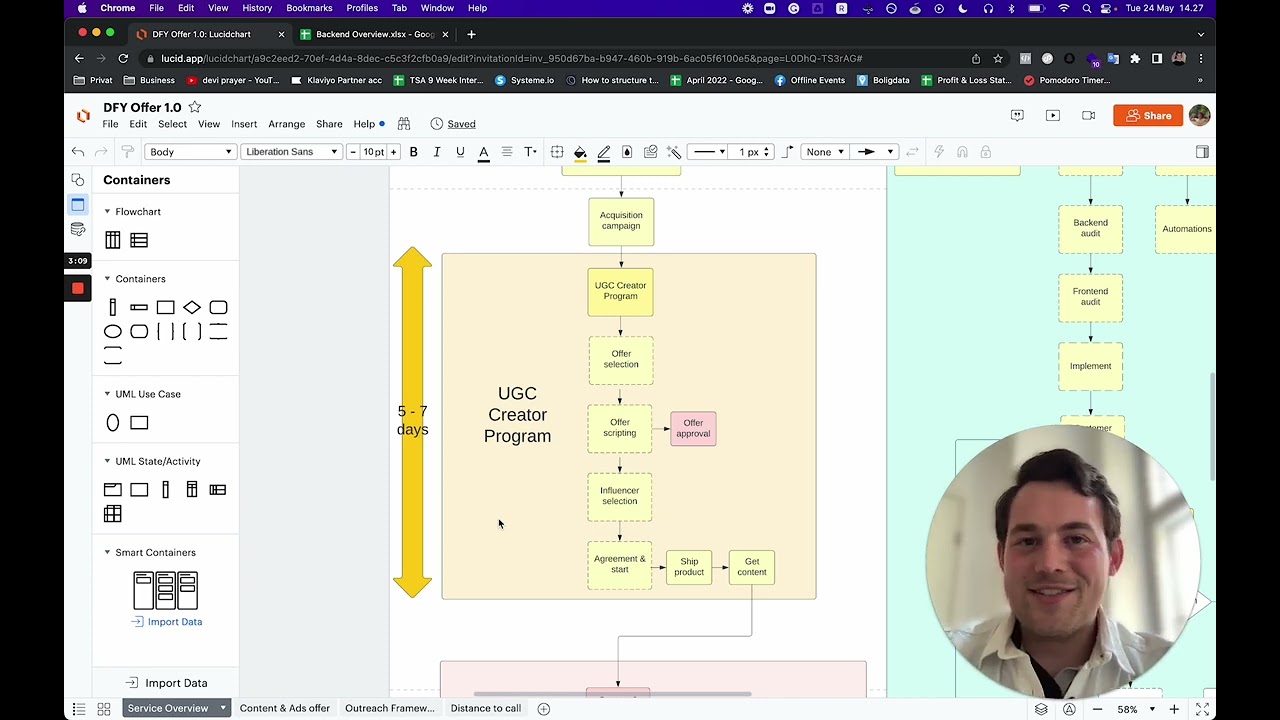Image resolution: width=1280 pixels, height=720 pixels.
Task: Start presentation mode play icon
Action: click(1053, 116)
